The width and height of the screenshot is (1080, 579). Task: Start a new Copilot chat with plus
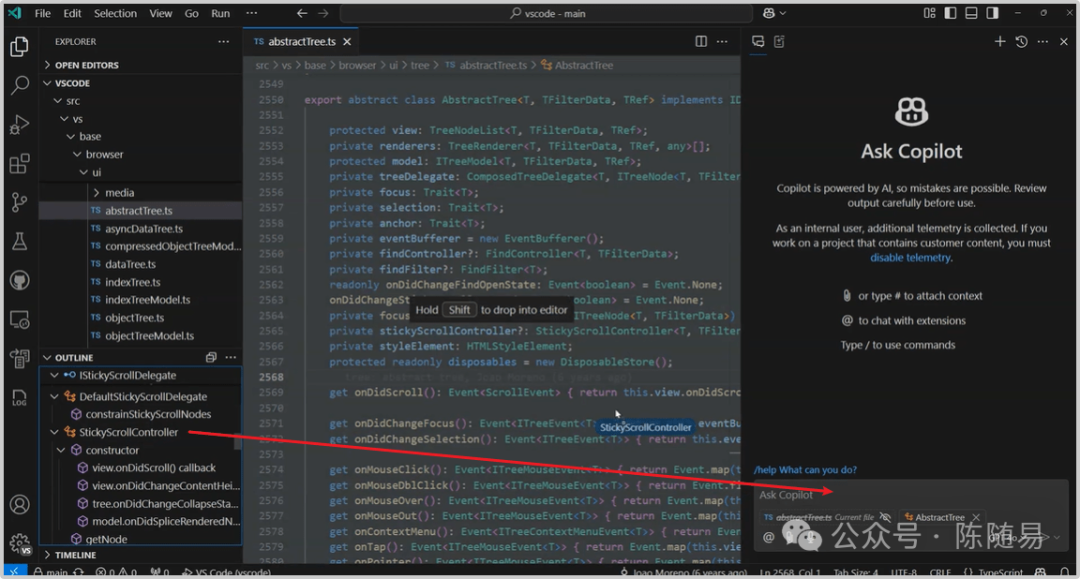(x=999, y=41)
